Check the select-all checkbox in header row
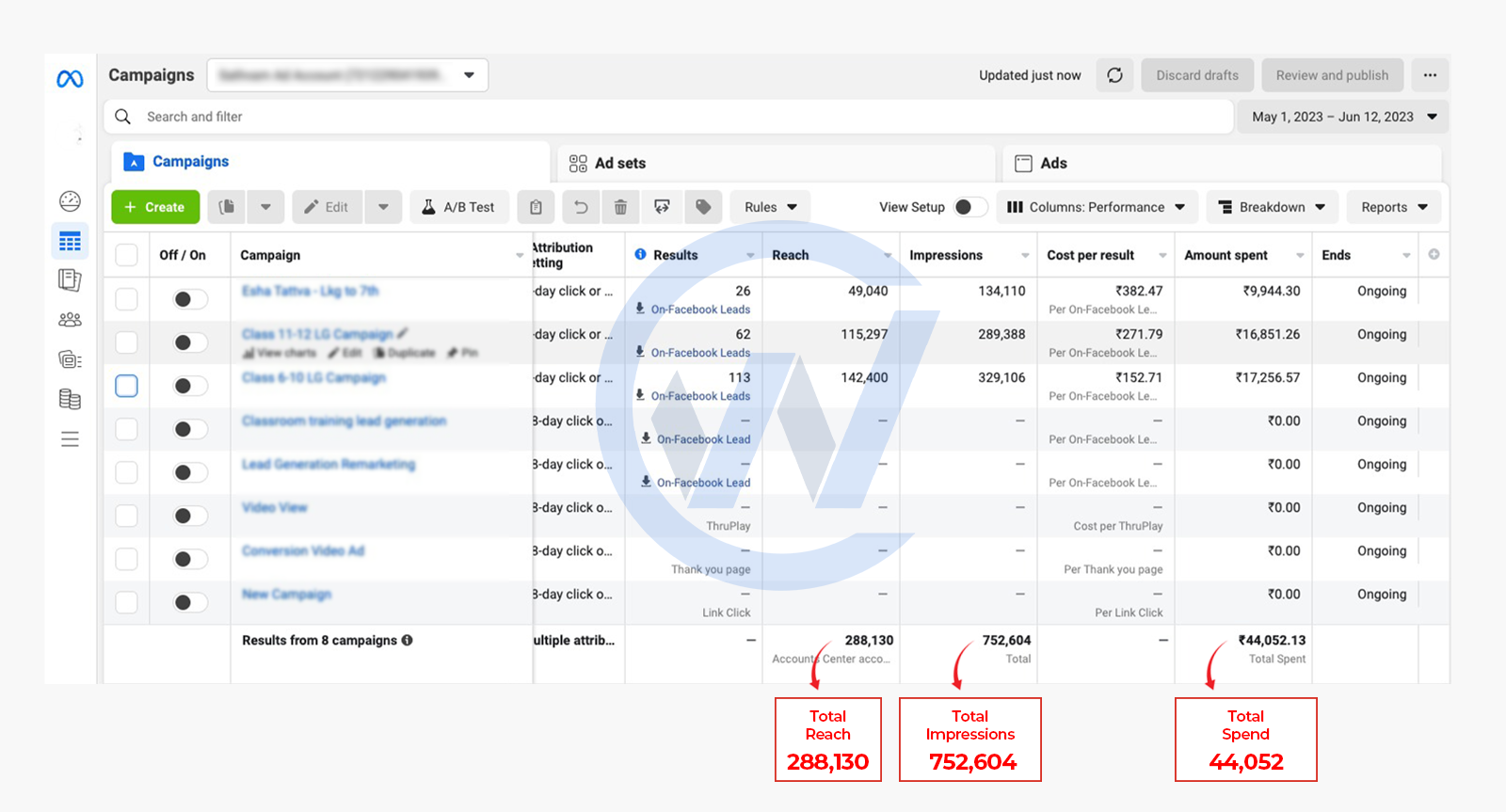The height and width of the screenshot is (812, 1506). point(126,255)
